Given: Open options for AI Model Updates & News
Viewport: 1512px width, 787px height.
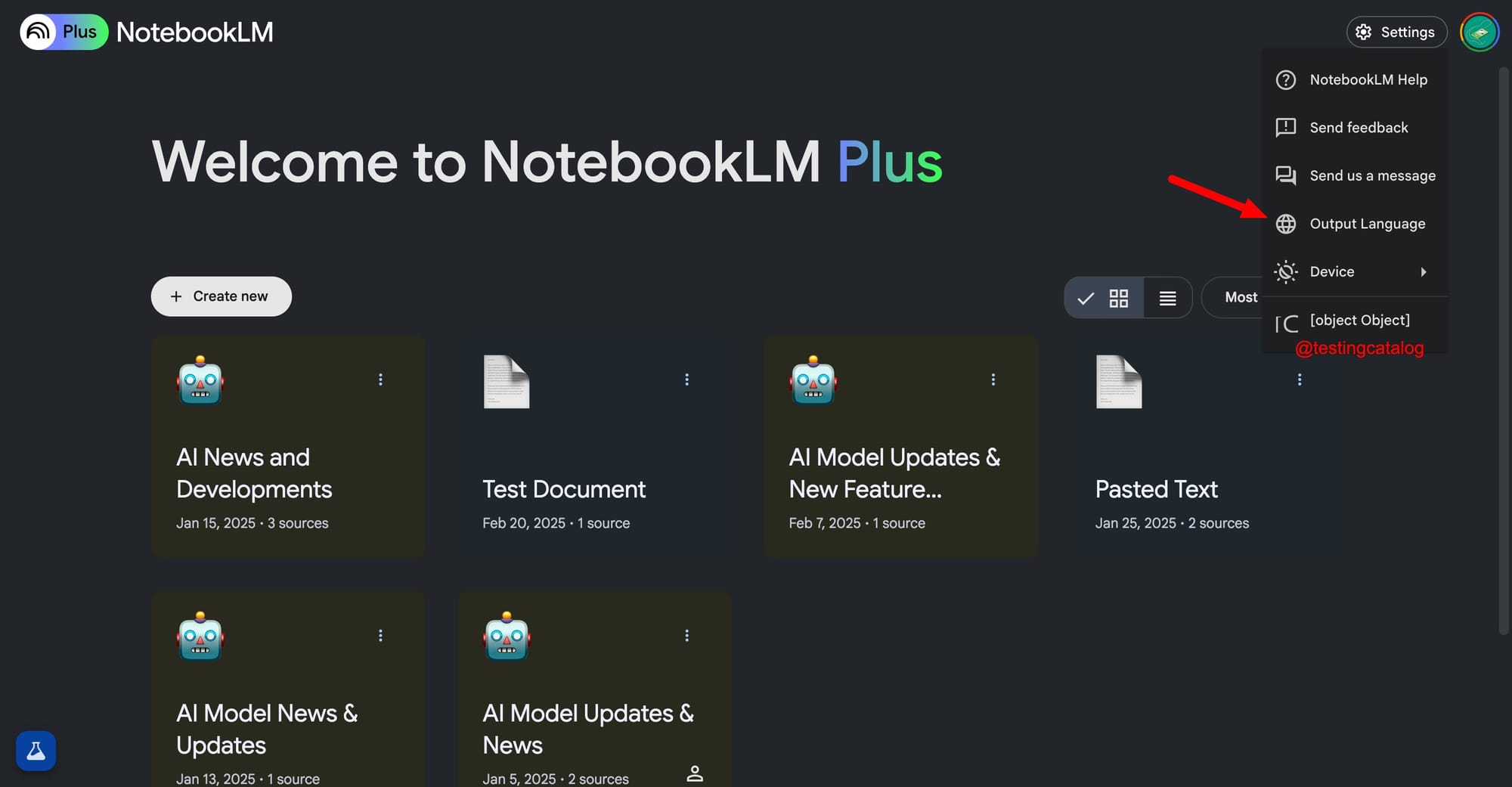Looking at the screenshot, I should pyautogui.click(x=686, y=636).
